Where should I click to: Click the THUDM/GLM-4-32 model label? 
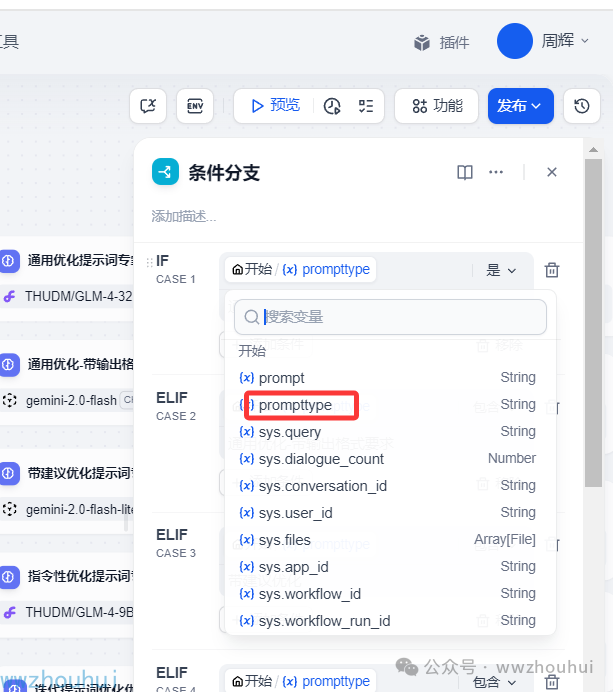[x=79, y=296]
